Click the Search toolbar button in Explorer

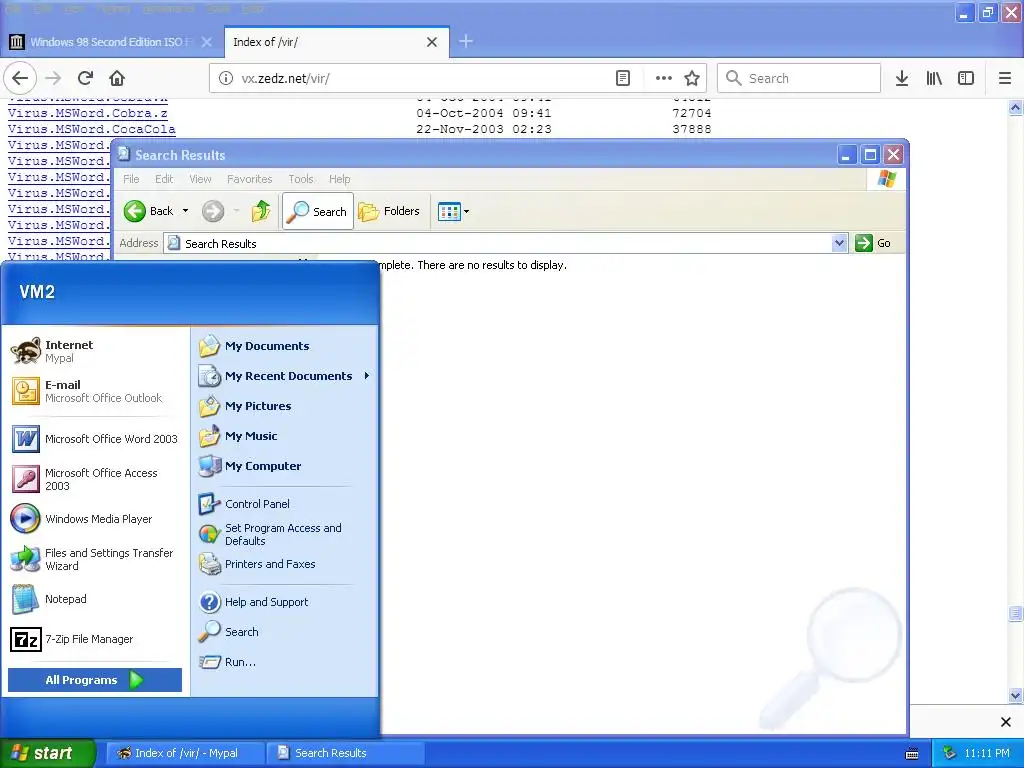318,211
